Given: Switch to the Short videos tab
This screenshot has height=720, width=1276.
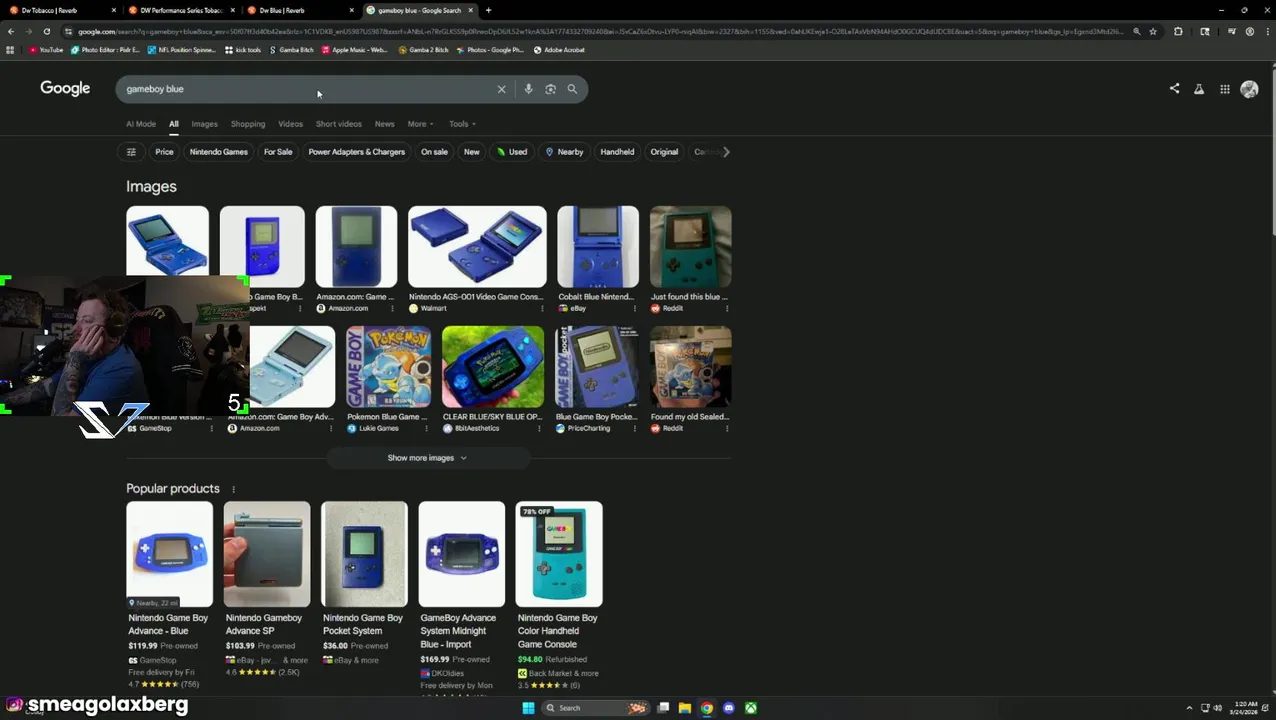Looking at the screenshot, I should click(339, 124).
